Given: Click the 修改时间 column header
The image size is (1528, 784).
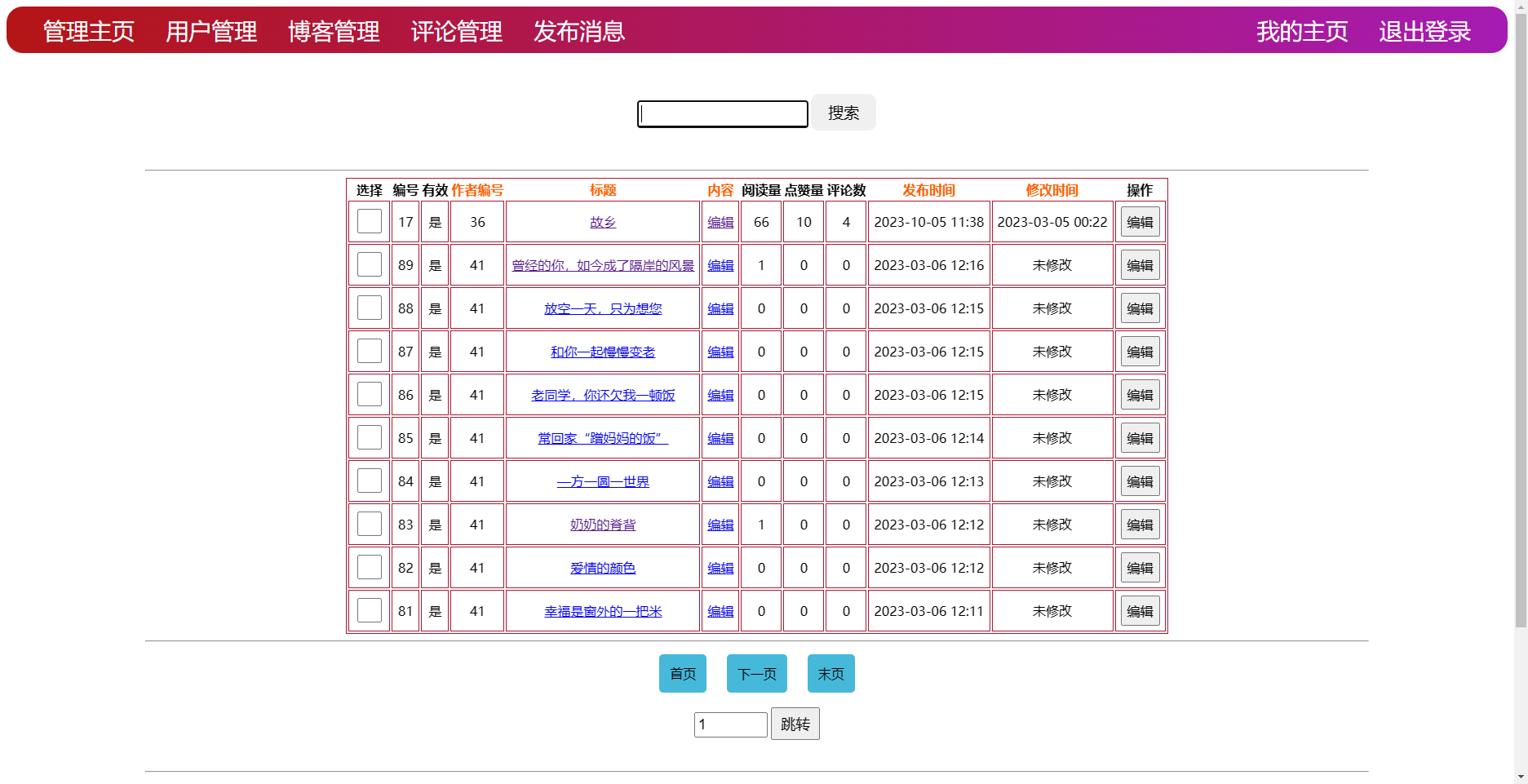Looking at the screenshot, I should tap(1052, 190).
